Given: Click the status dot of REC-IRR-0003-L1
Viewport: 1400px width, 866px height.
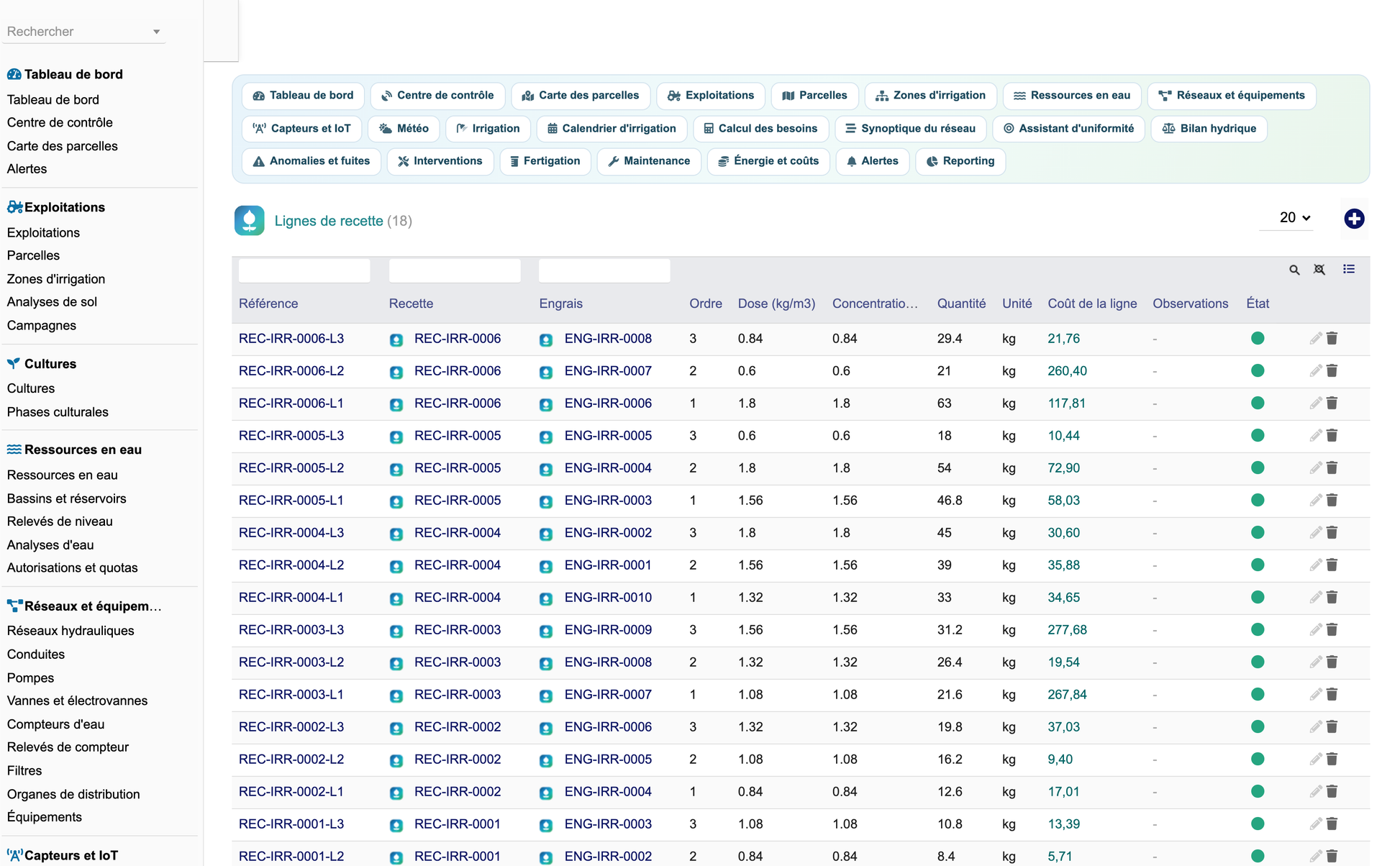Looking at the screenshot, I should point(1258,694).
